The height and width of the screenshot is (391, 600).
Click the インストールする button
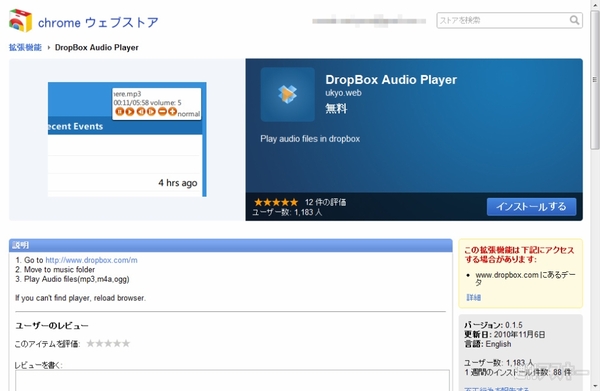click(x=531, y=207)
